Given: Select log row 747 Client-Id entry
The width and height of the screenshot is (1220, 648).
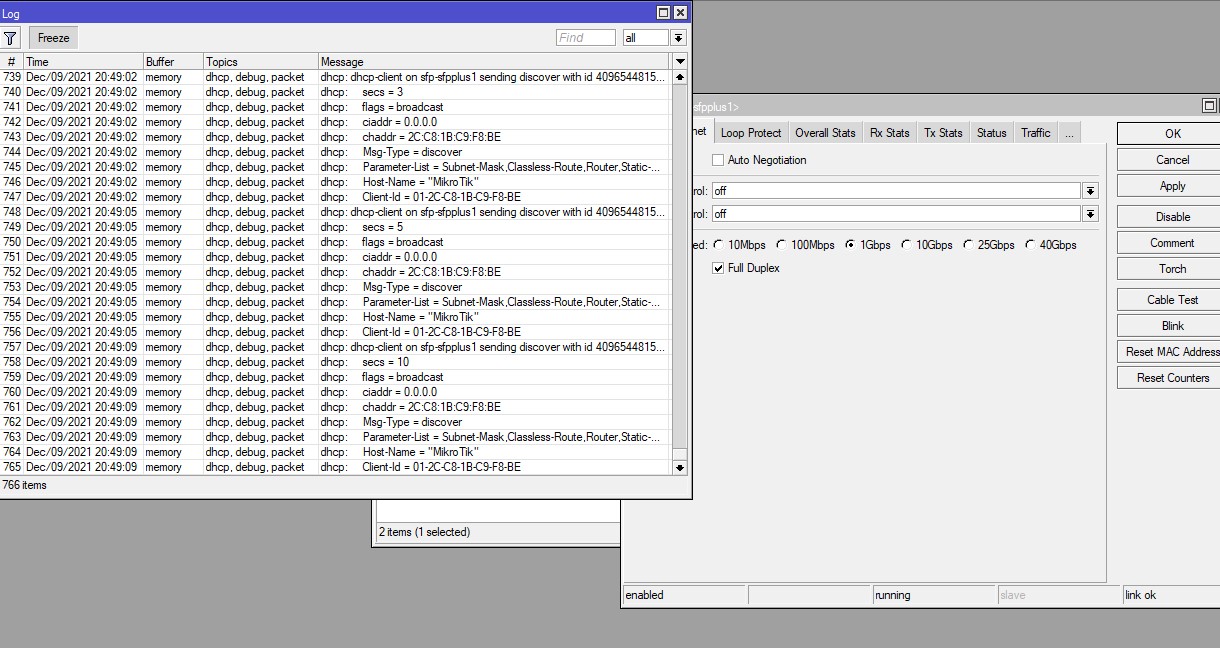Looking at the screenshot, I should [336, 197].
